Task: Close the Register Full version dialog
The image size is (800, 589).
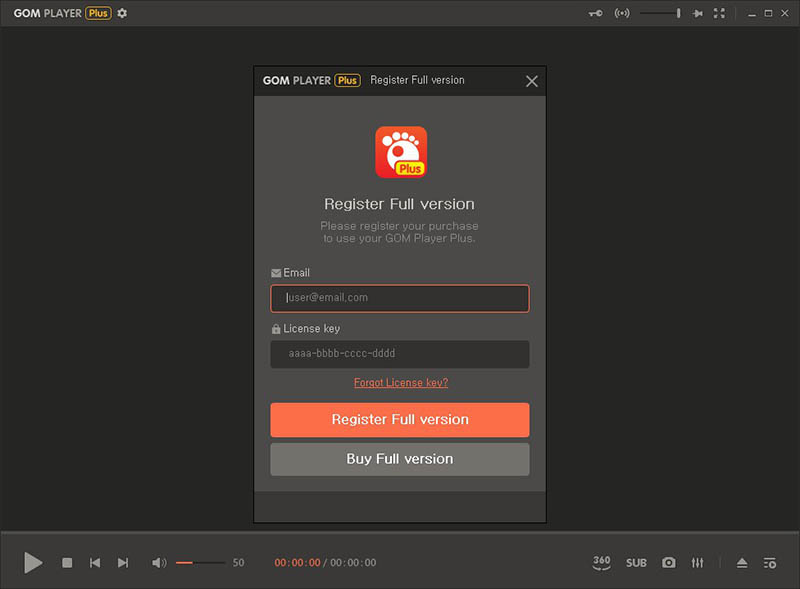Action: [531, 81]
